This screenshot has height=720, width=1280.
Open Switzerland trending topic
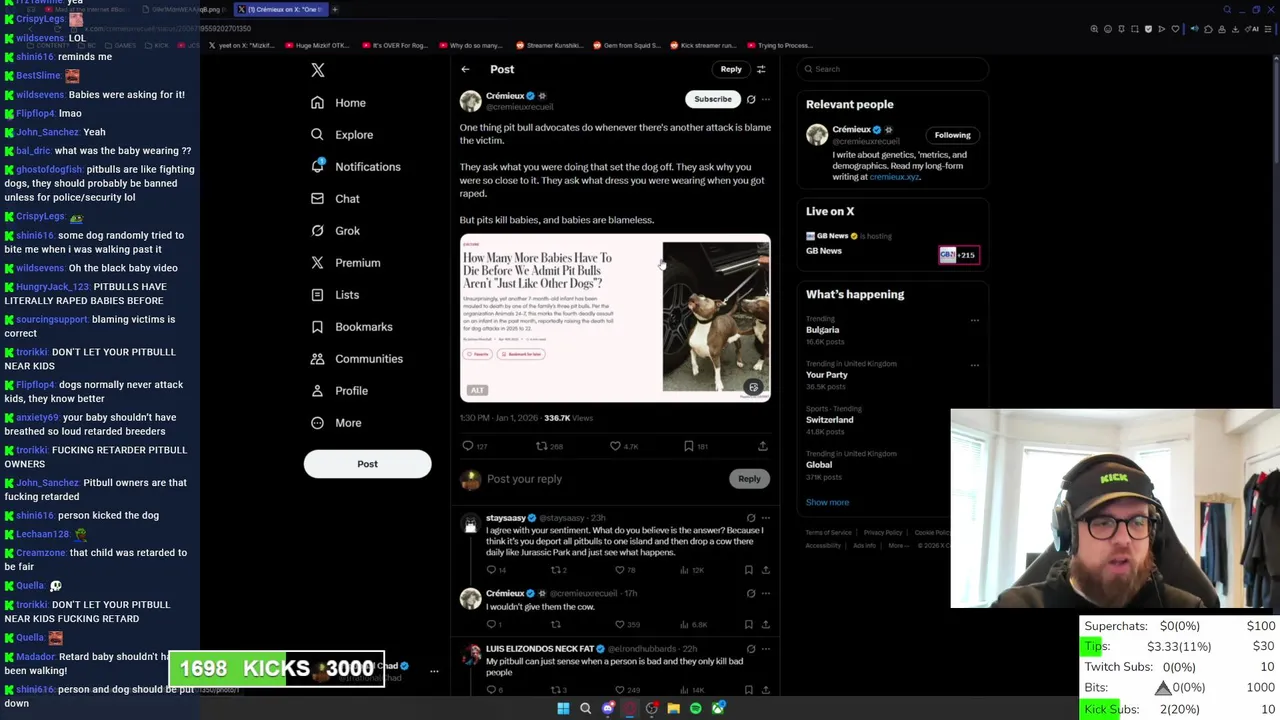(x=829, y=420)
